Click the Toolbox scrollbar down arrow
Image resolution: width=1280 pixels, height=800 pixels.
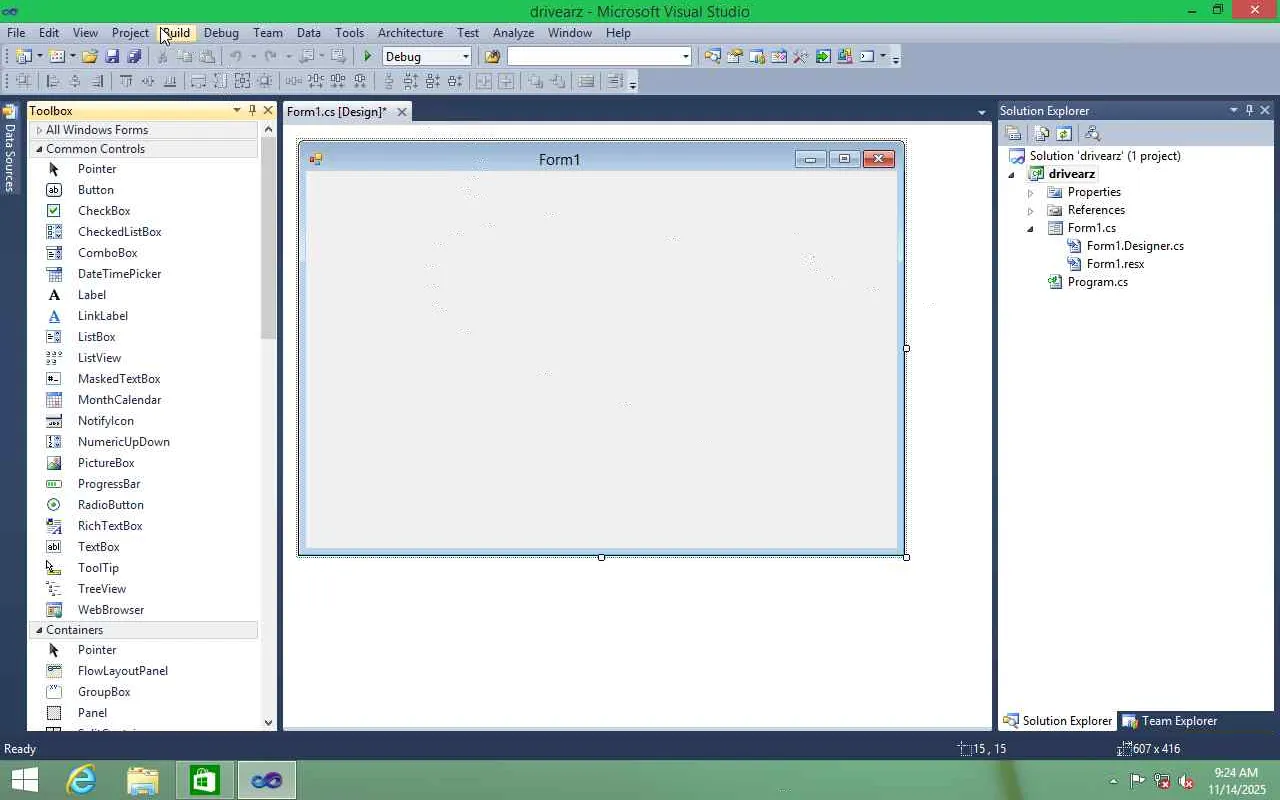(268, 722)
